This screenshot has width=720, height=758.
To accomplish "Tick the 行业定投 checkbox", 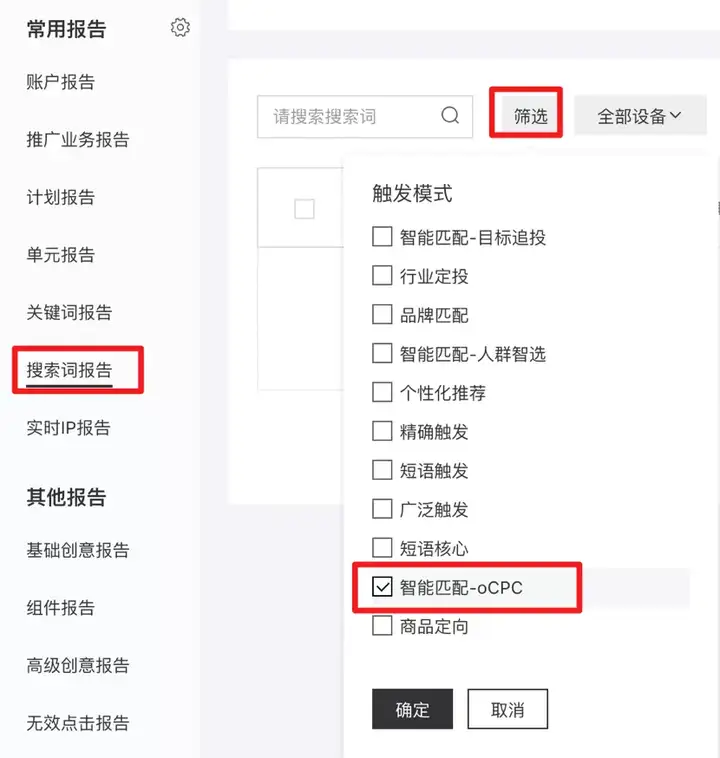I will [x=382, y=276].
